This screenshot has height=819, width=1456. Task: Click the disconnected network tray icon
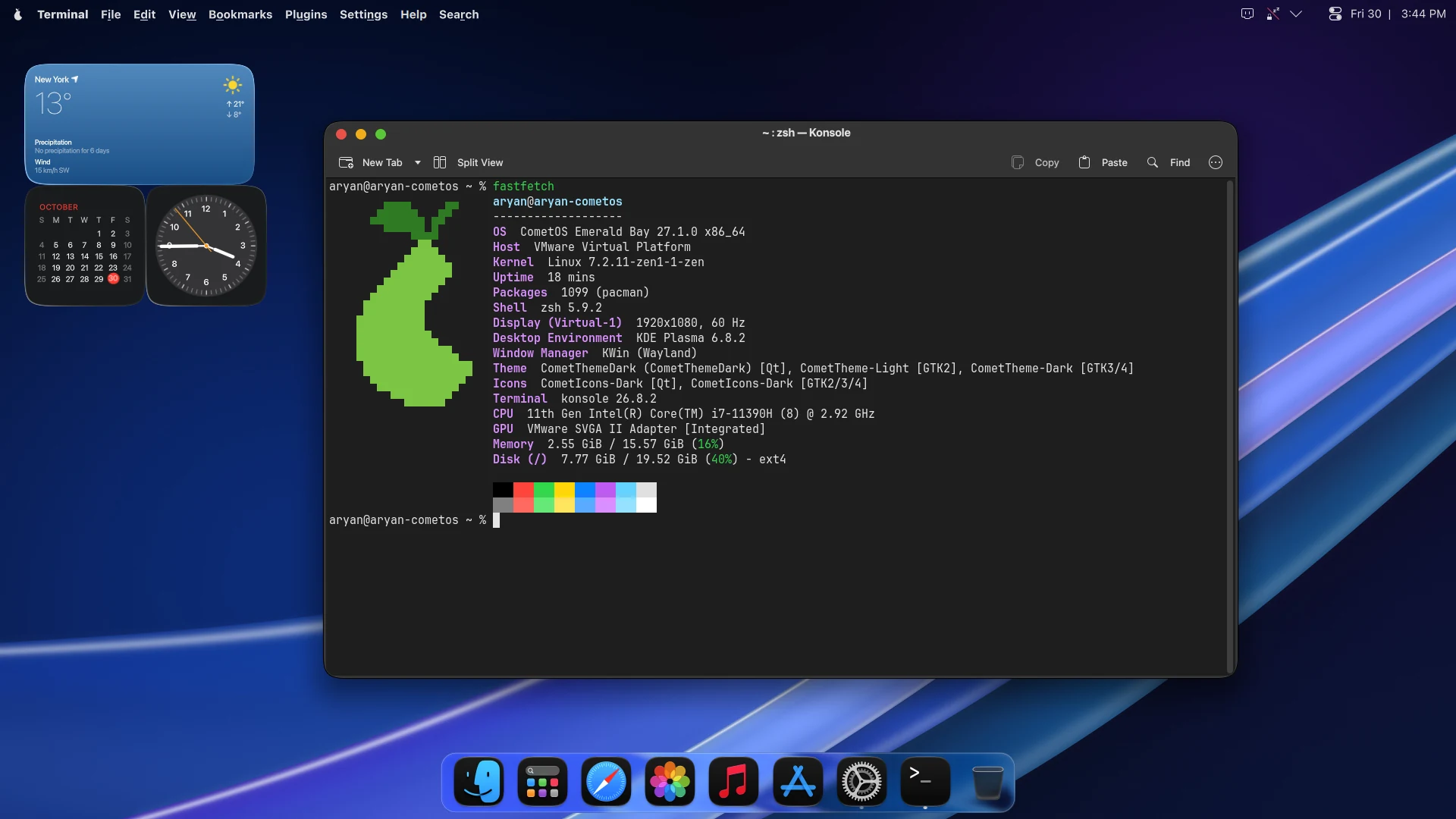1272,14
